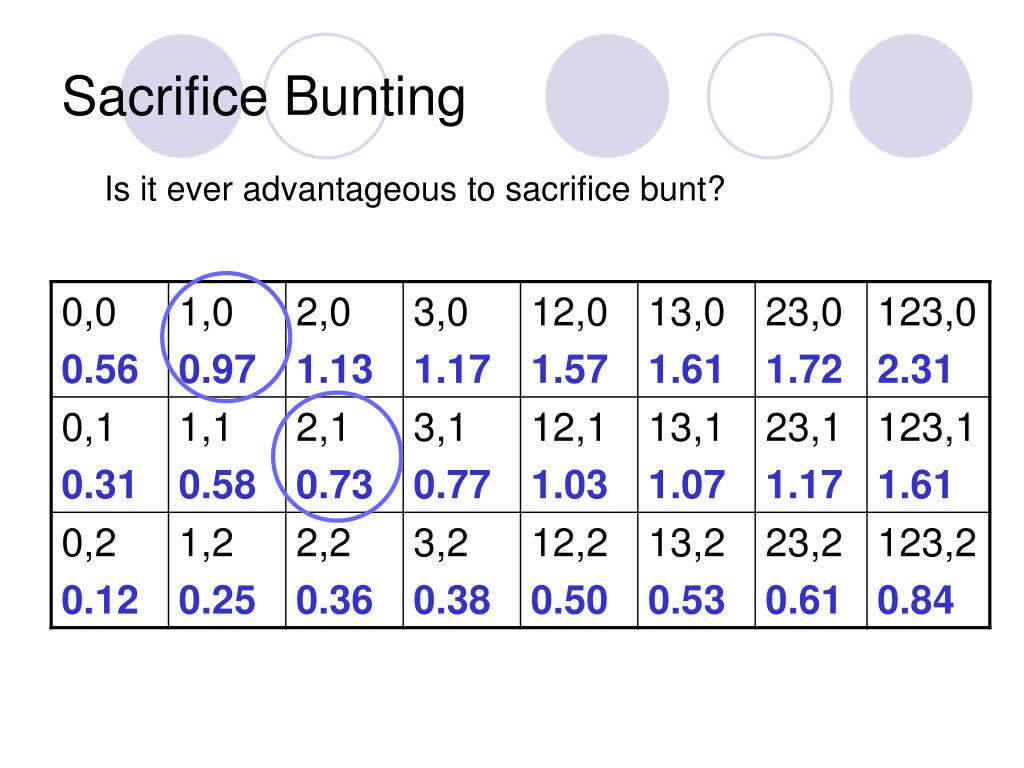Click the 23,1 cell showing 1.17
Viewport: 1024px width, 768px height.
[x=811, y=455]
